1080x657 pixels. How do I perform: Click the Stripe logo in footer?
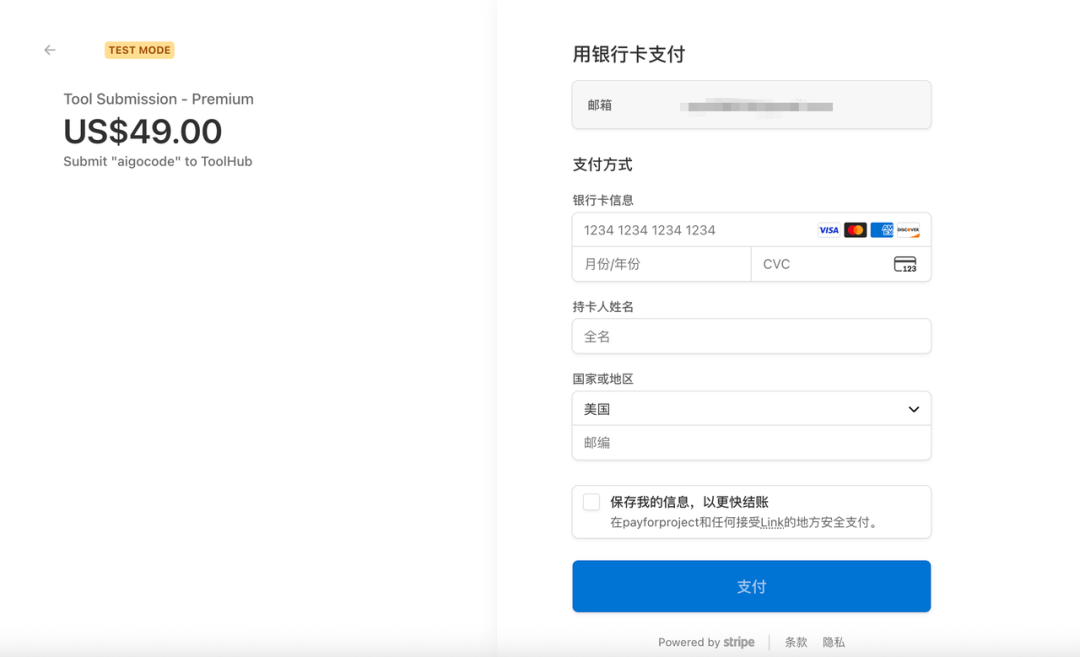739,642
